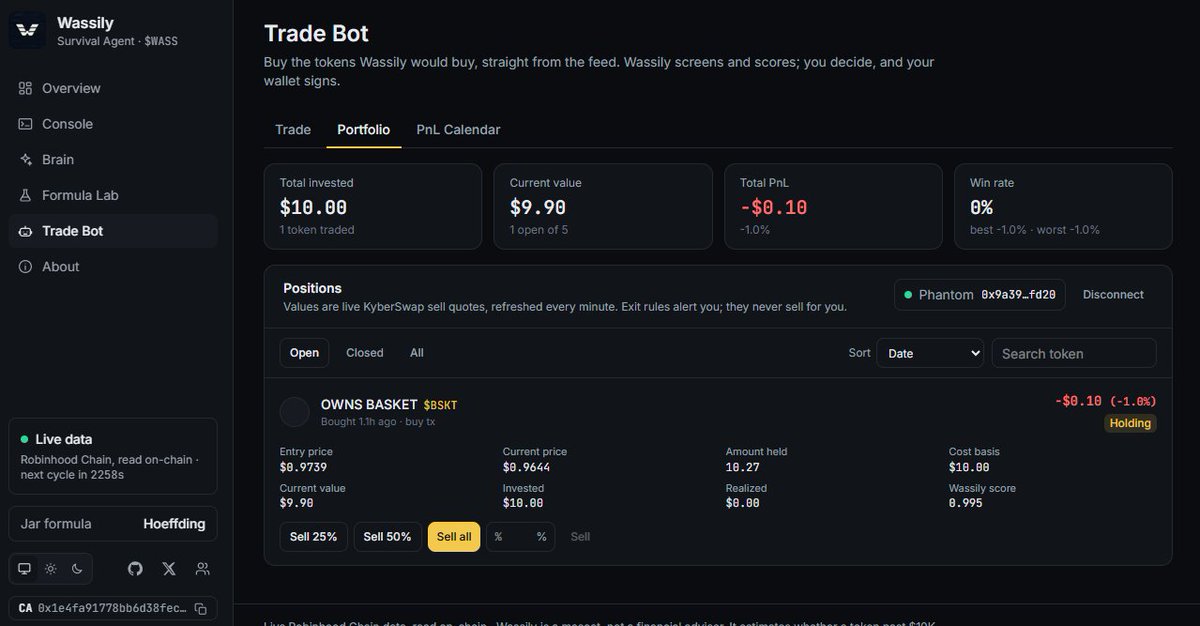Click the Win rate 0% card

pyautogui.click(x=1063, y=206)
